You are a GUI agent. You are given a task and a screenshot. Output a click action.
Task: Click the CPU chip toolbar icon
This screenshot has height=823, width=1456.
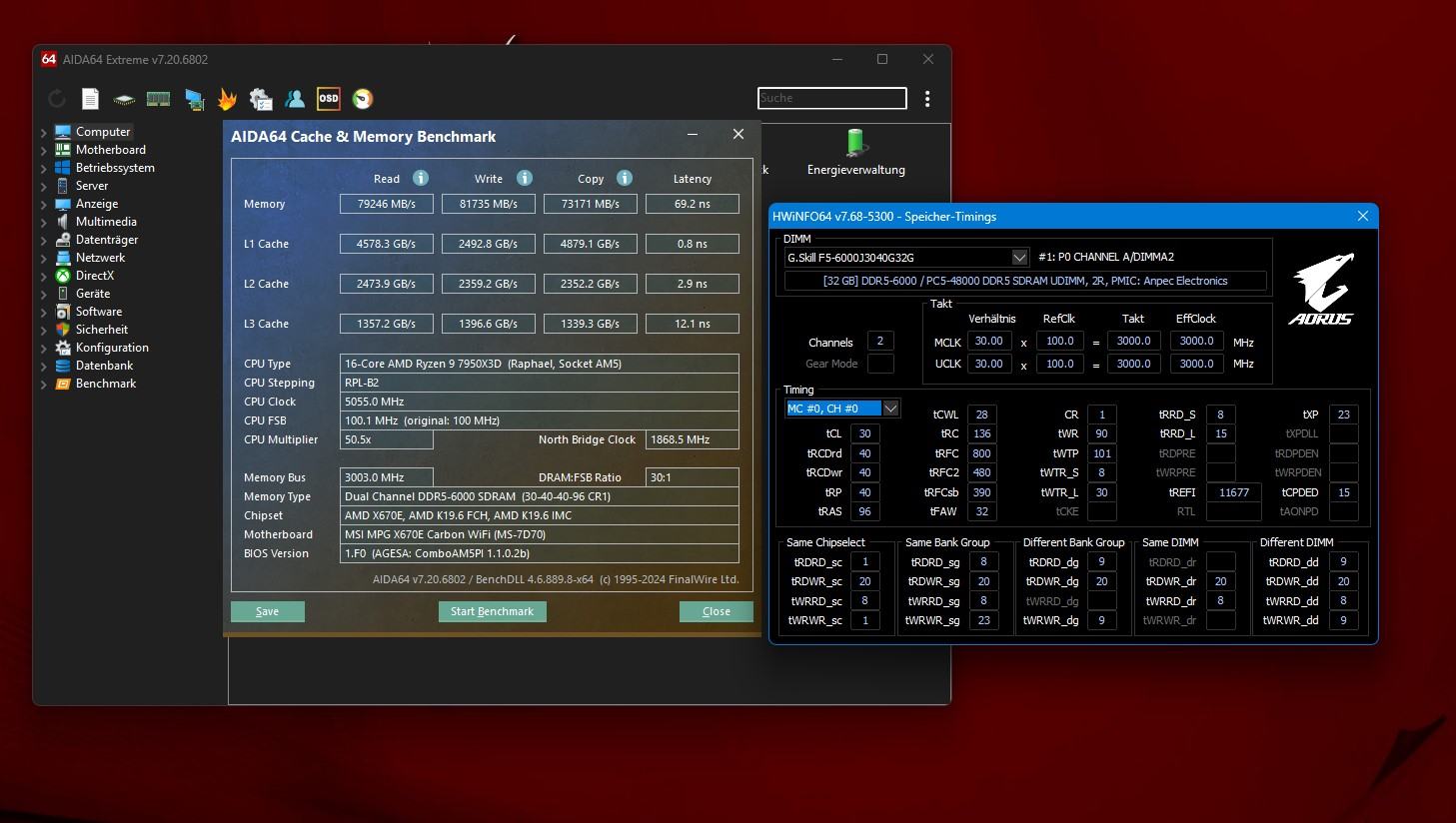point(124,99)
